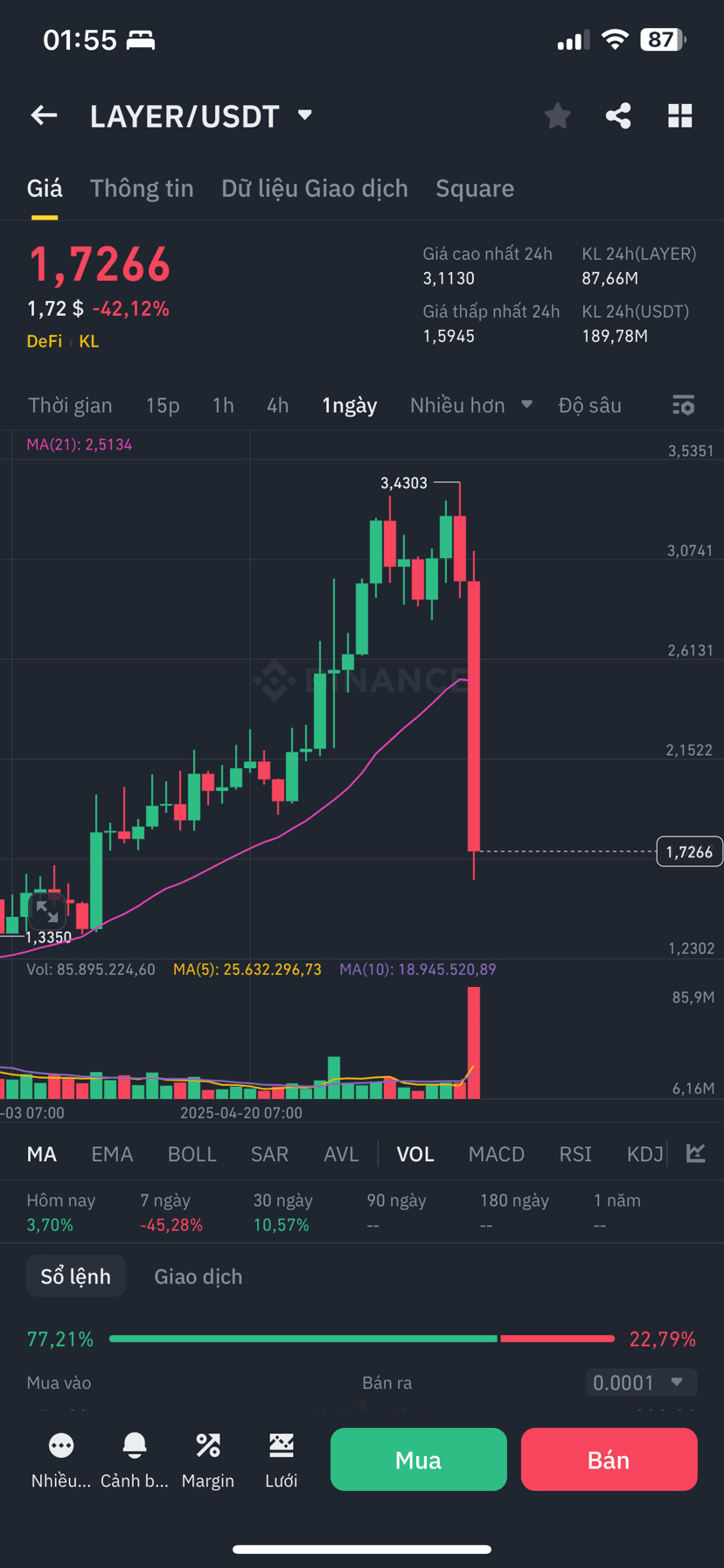
Task: Open the 0.0001 price precision dropdown
Action: pyautogui.click(x=640, y=1382)
